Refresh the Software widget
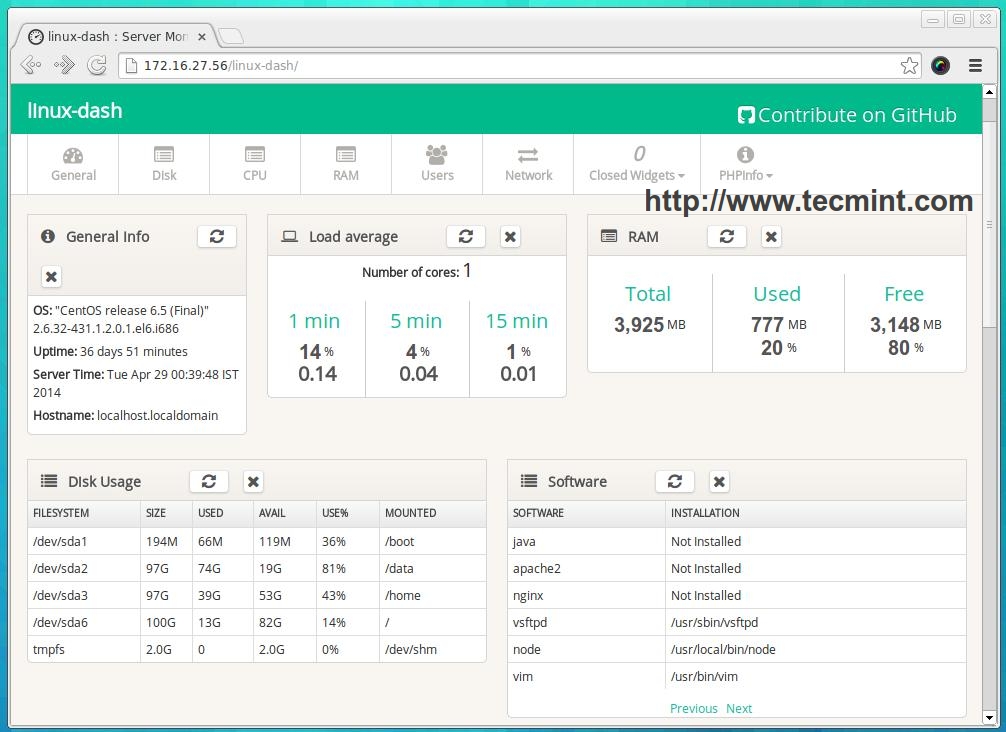This screenshot has width=1006, height=732. pyautogui.click(x=674, y=481)
